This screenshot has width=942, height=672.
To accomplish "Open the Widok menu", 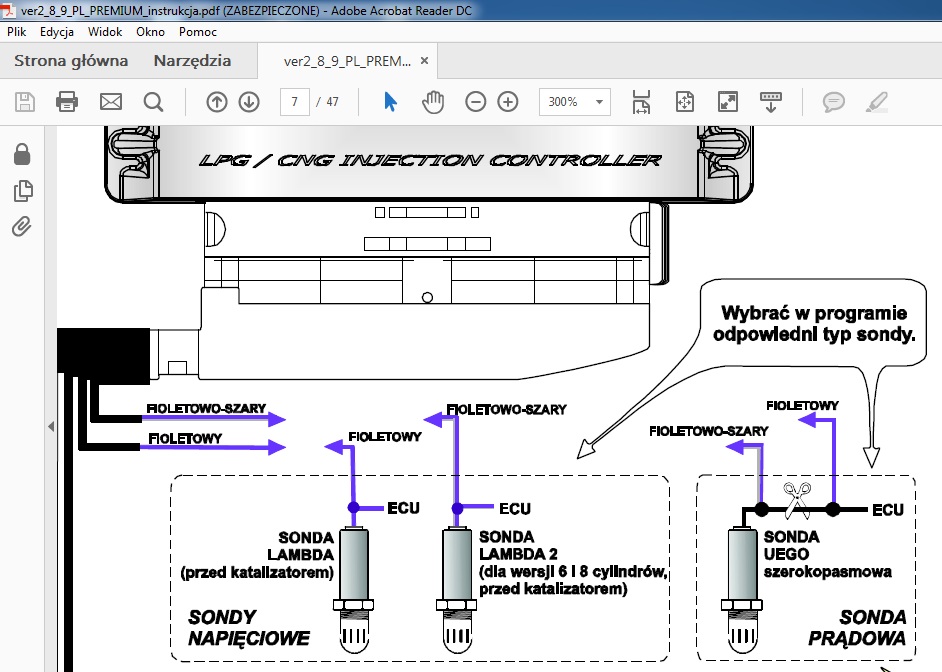I will tap(105, 32).
